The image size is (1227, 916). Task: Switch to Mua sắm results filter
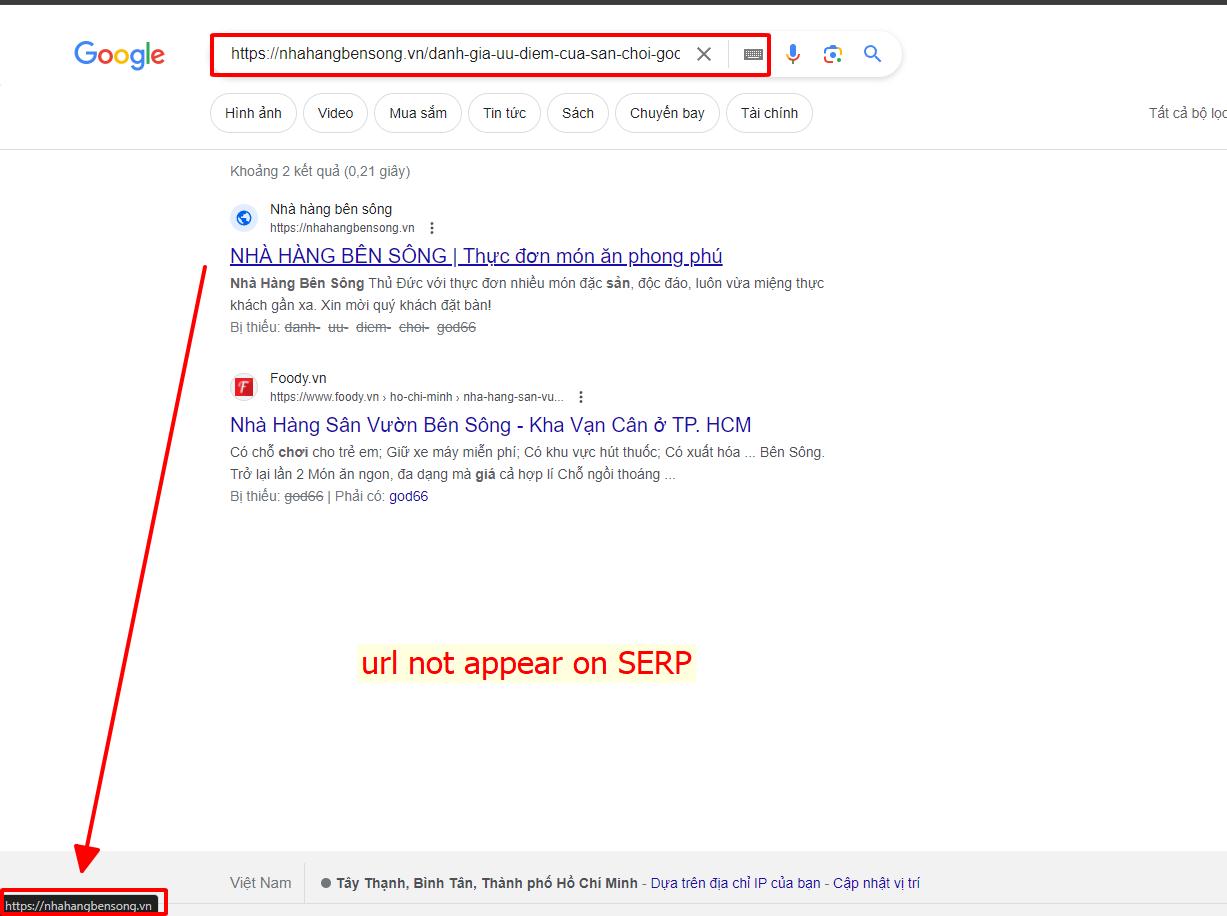(418, 113)
